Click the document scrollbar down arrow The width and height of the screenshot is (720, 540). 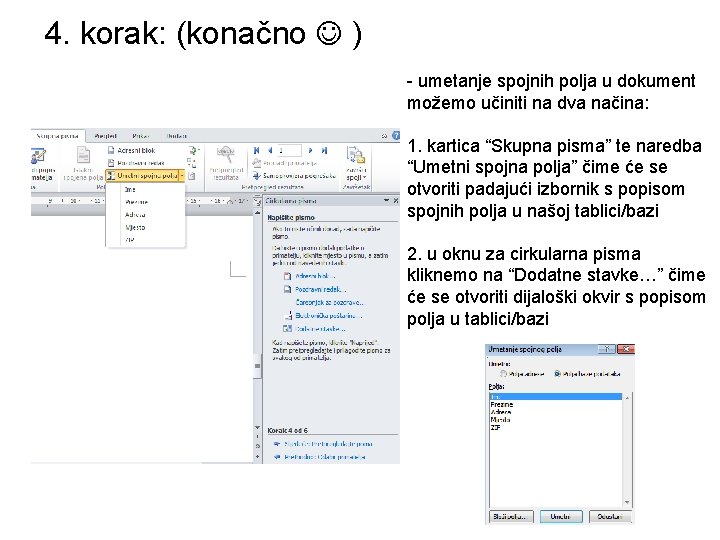pyautogui.click(x=258, y=428)
